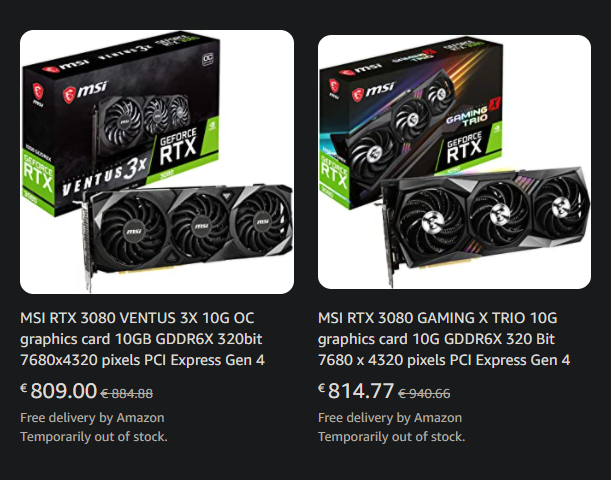
Task: Click Free delivery by Amazon under the VENTUS listing
Action: (92, 418)
